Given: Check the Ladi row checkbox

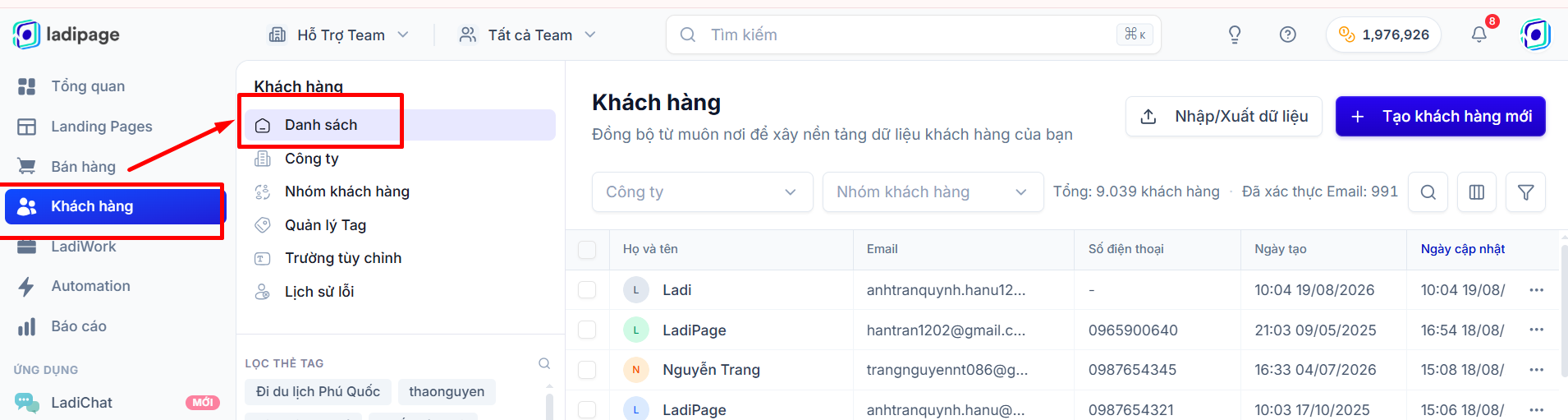Looking at the screenshot, I should tap(587, 290).
